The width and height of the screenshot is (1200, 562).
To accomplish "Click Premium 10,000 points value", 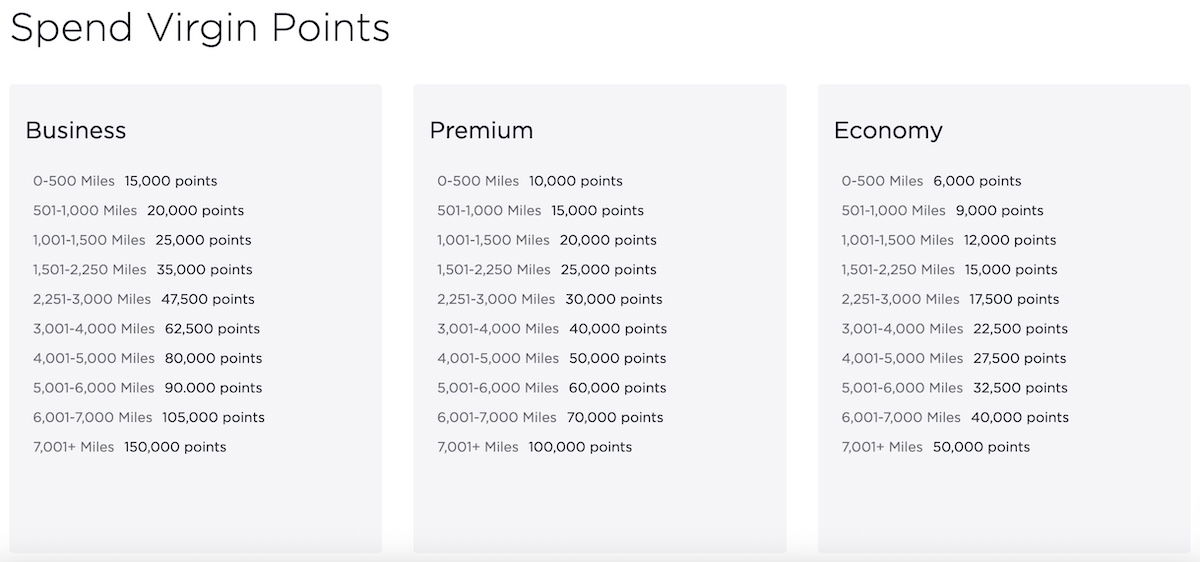I will [576, 181].
